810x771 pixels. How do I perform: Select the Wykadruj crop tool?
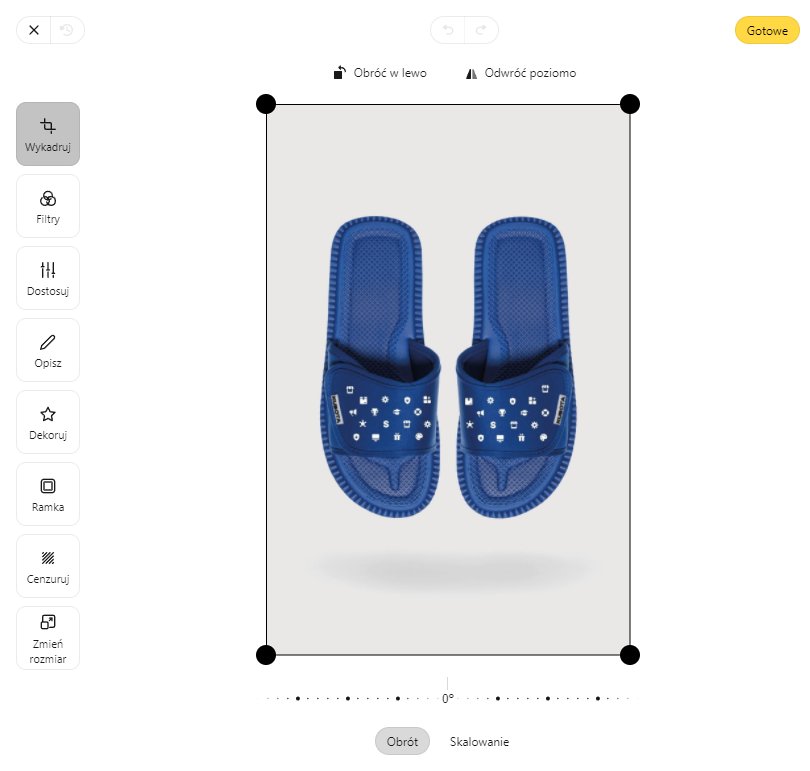(48, 134)
